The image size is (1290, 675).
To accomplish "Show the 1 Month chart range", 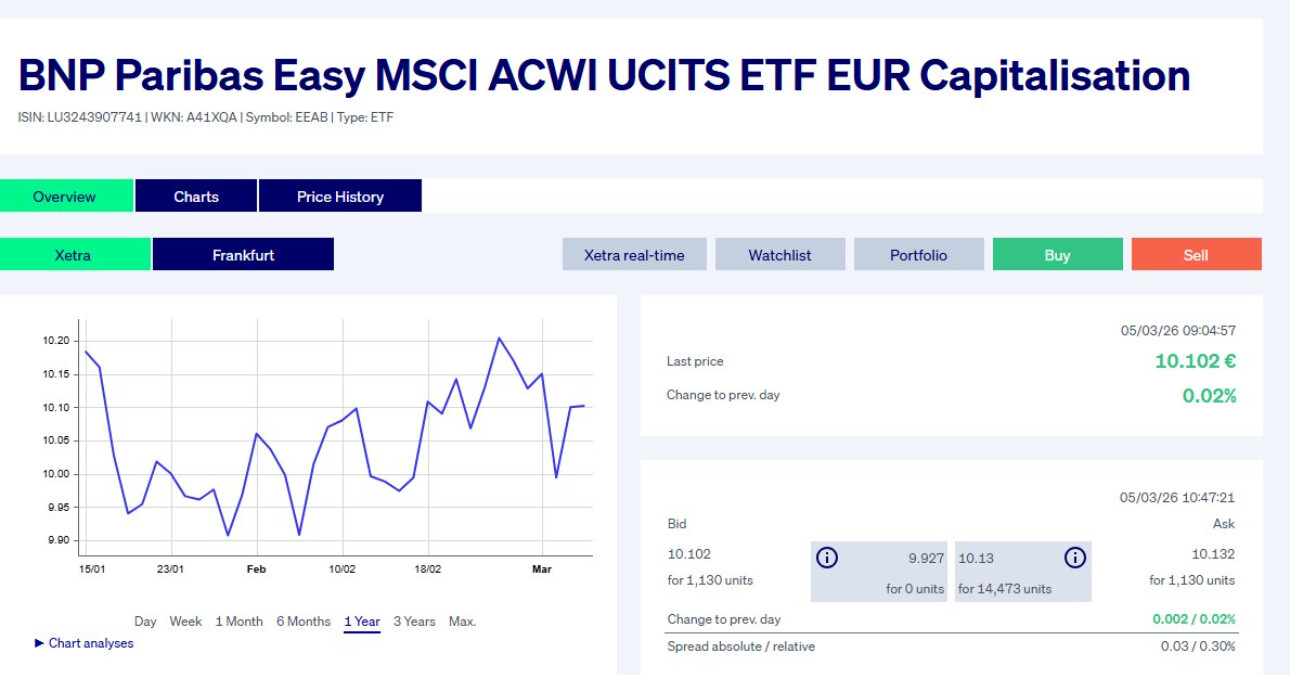I will coord(239,621).
